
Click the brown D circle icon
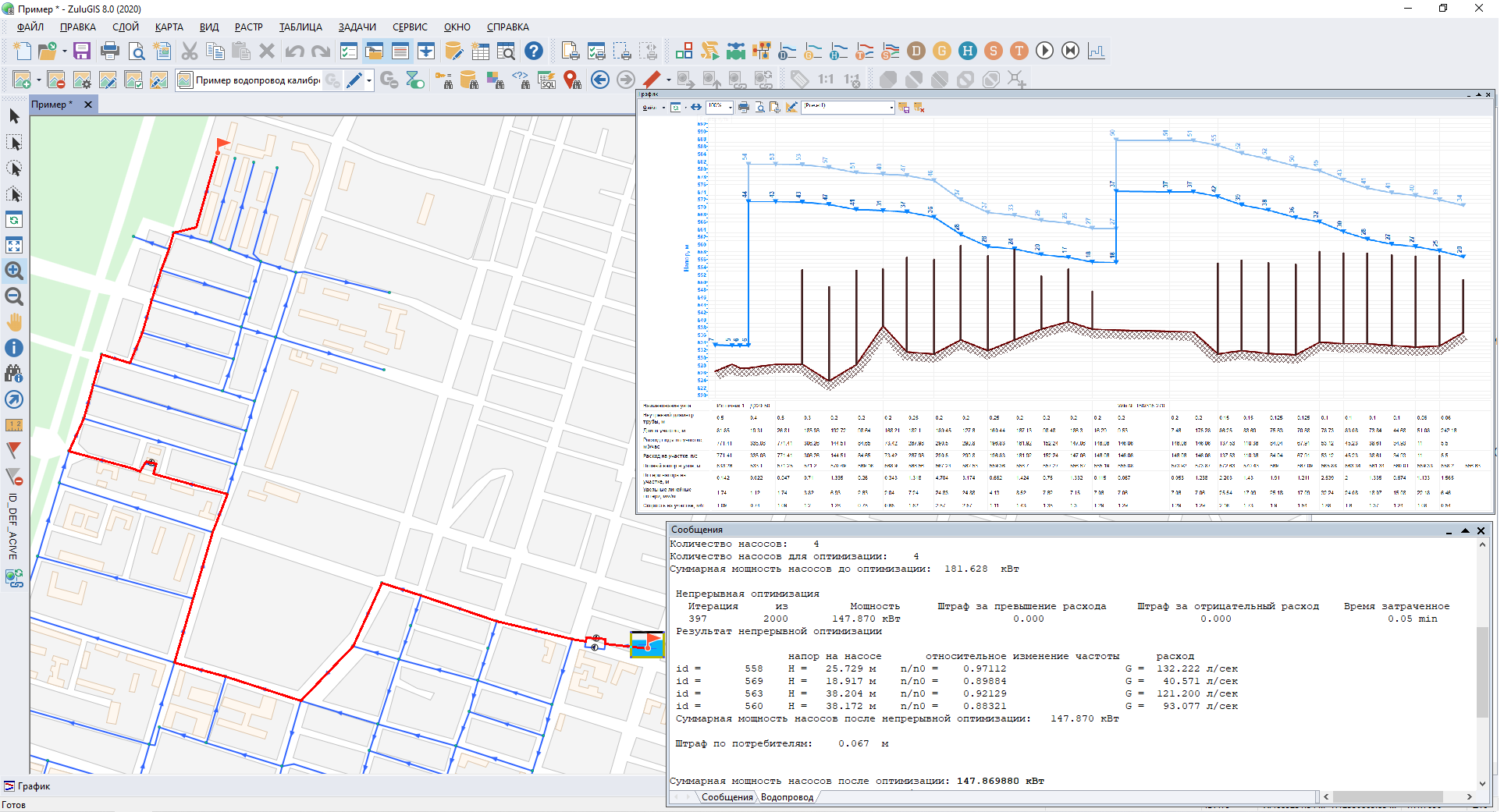click(x=916, y=51)
